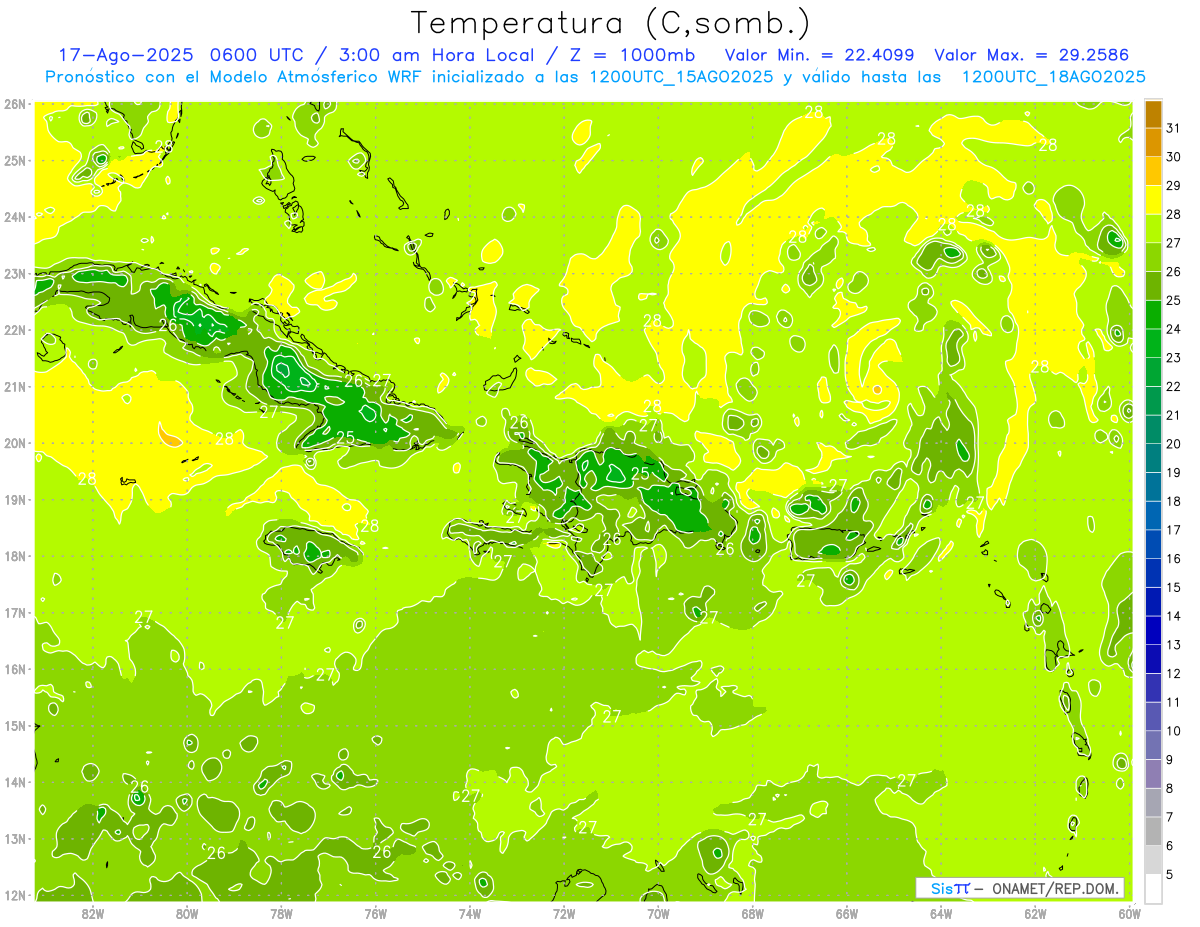This screenshot has width=1200, height=927.
Task: Click the 18N latitude axis label
Action: pyautogui.click(x=15, y=555)
